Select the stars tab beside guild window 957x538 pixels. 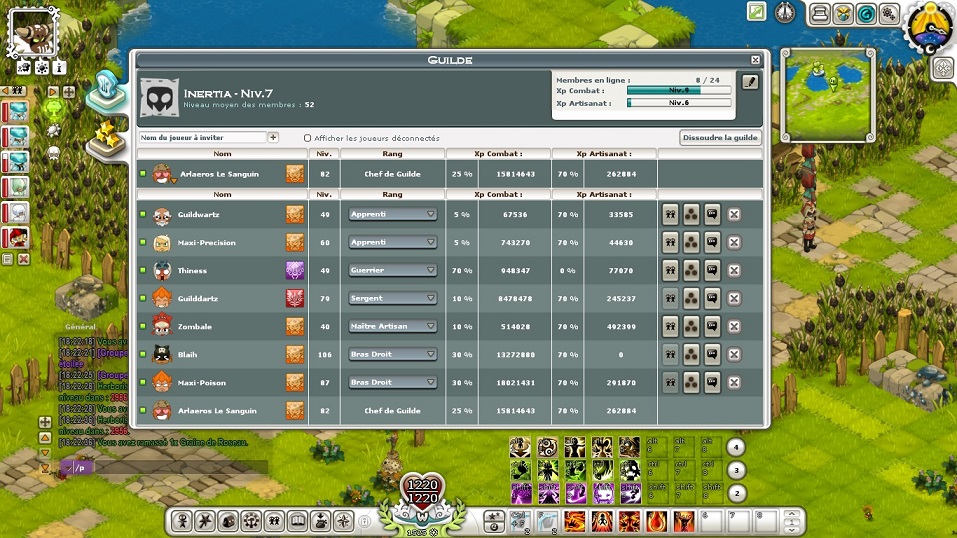[x=105, y=135]
